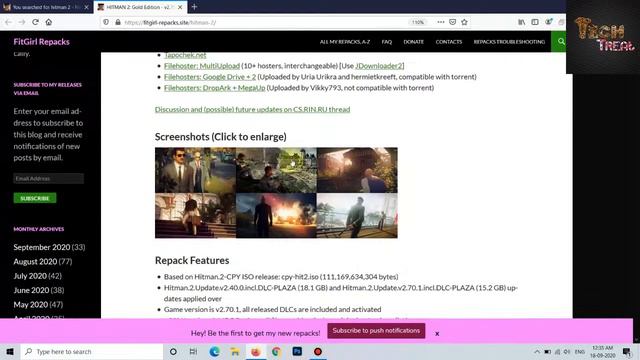Reload the current page

[x=35, y=22]
